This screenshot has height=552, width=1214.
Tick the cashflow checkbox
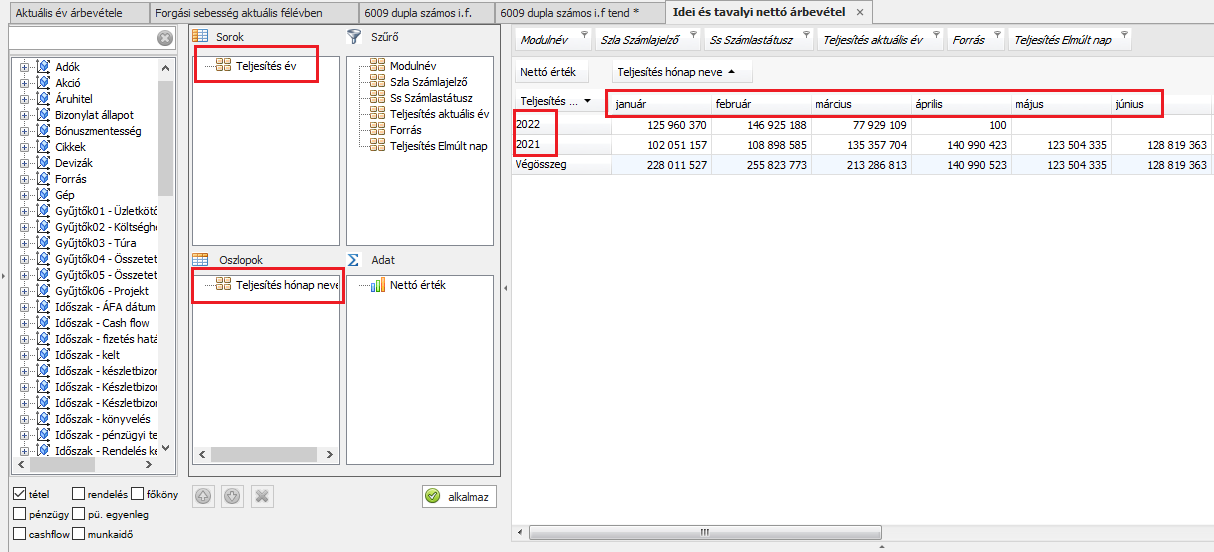[19, 534]
